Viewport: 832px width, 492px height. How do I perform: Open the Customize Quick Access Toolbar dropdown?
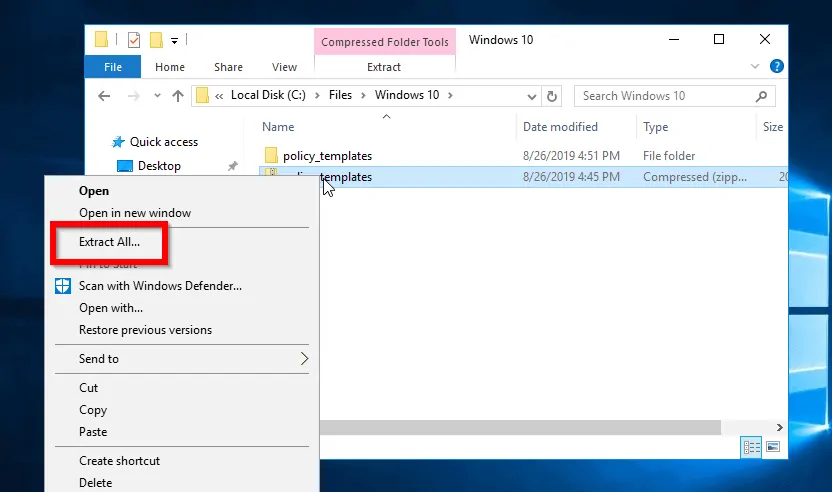(x=174, y=41)
